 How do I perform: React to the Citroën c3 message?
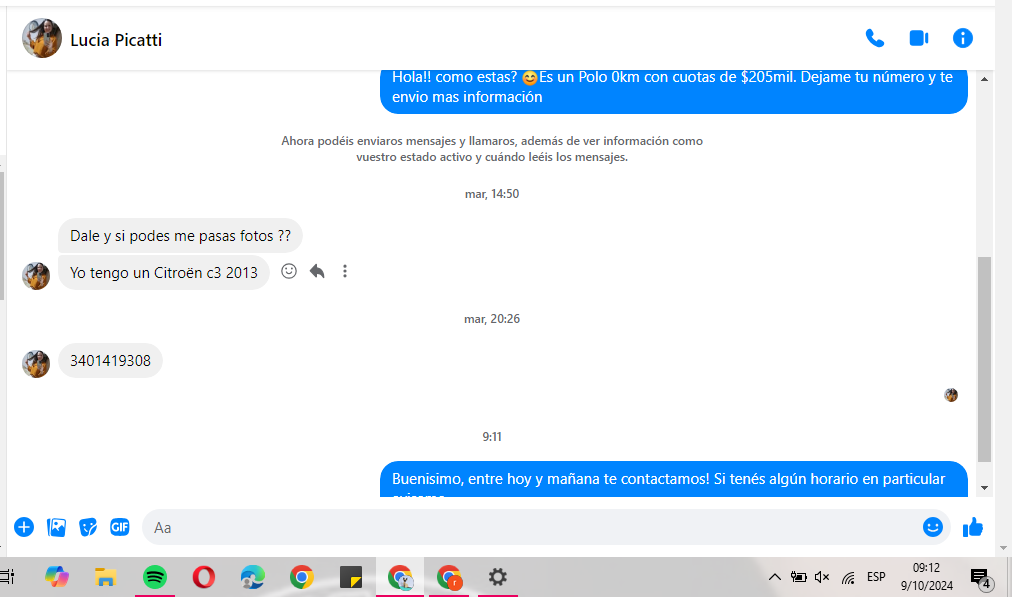(x=289, y=271)
